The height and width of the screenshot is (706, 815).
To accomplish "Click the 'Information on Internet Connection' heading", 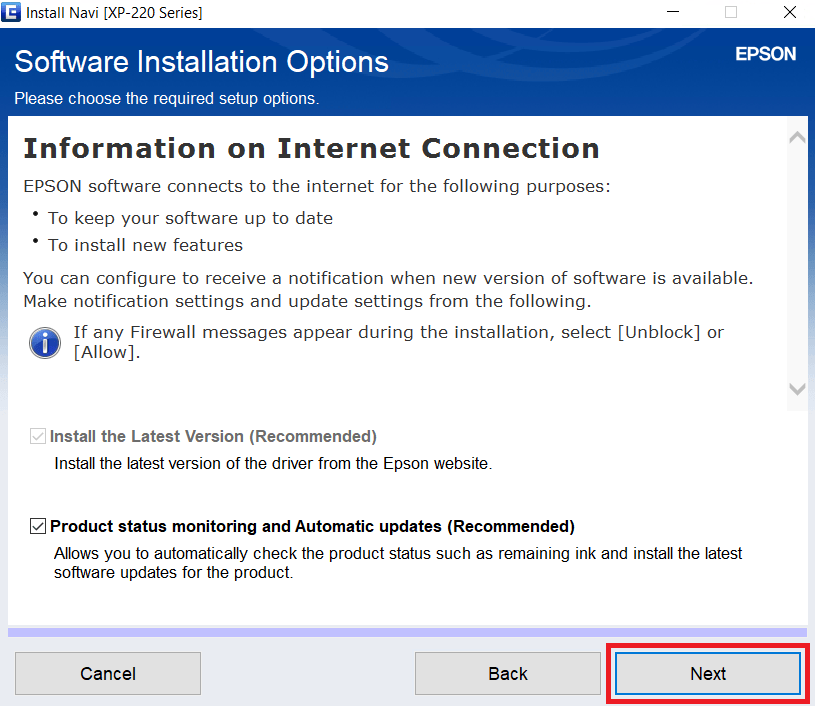I will coord(311,148).
